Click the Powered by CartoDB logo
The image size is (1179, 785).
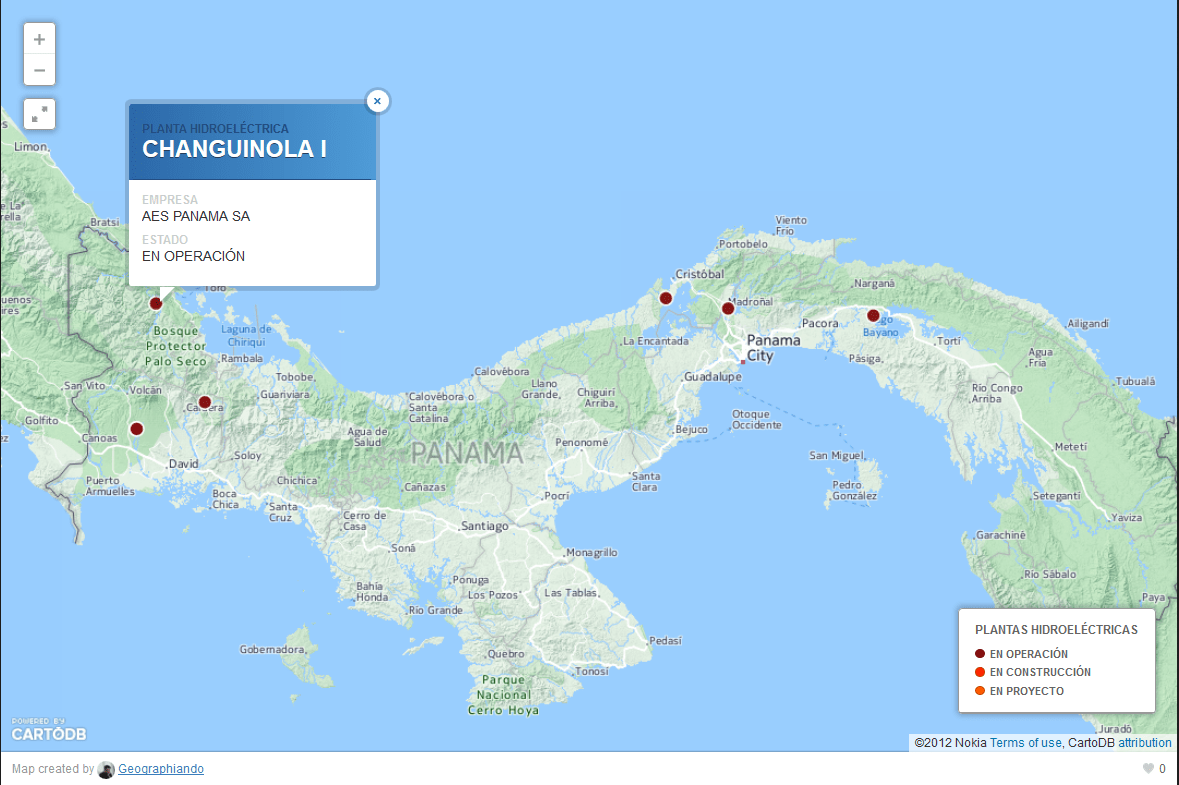click(x=48, y=730)
